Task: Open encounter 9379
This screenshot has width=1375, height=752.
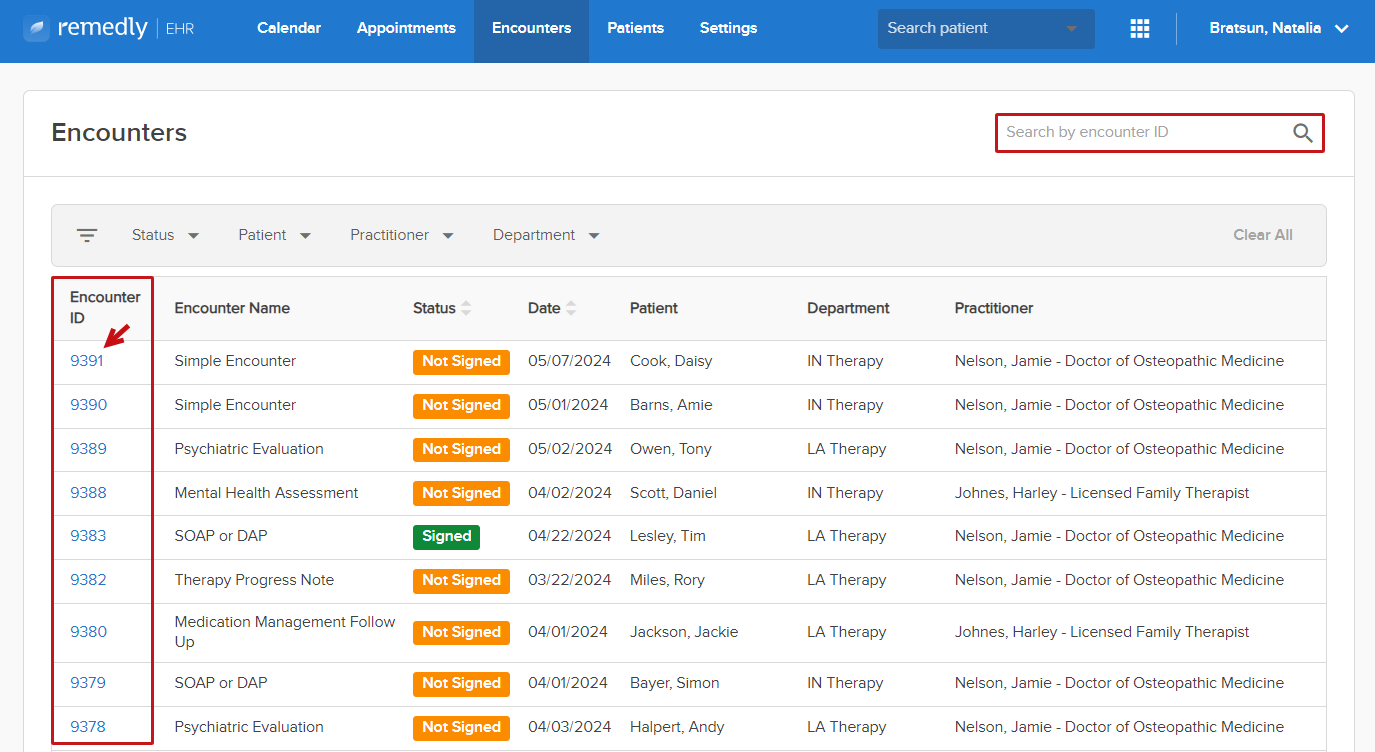Action: tap(88, 683)
